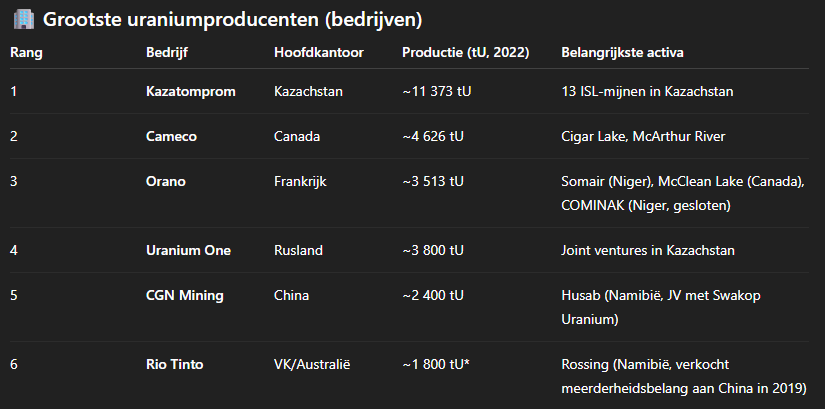The height and width of the screenshot is (409, 825).
Task: Click '13 ISL-mijnen in Kazachstan' text
Action: click(647, 92)
